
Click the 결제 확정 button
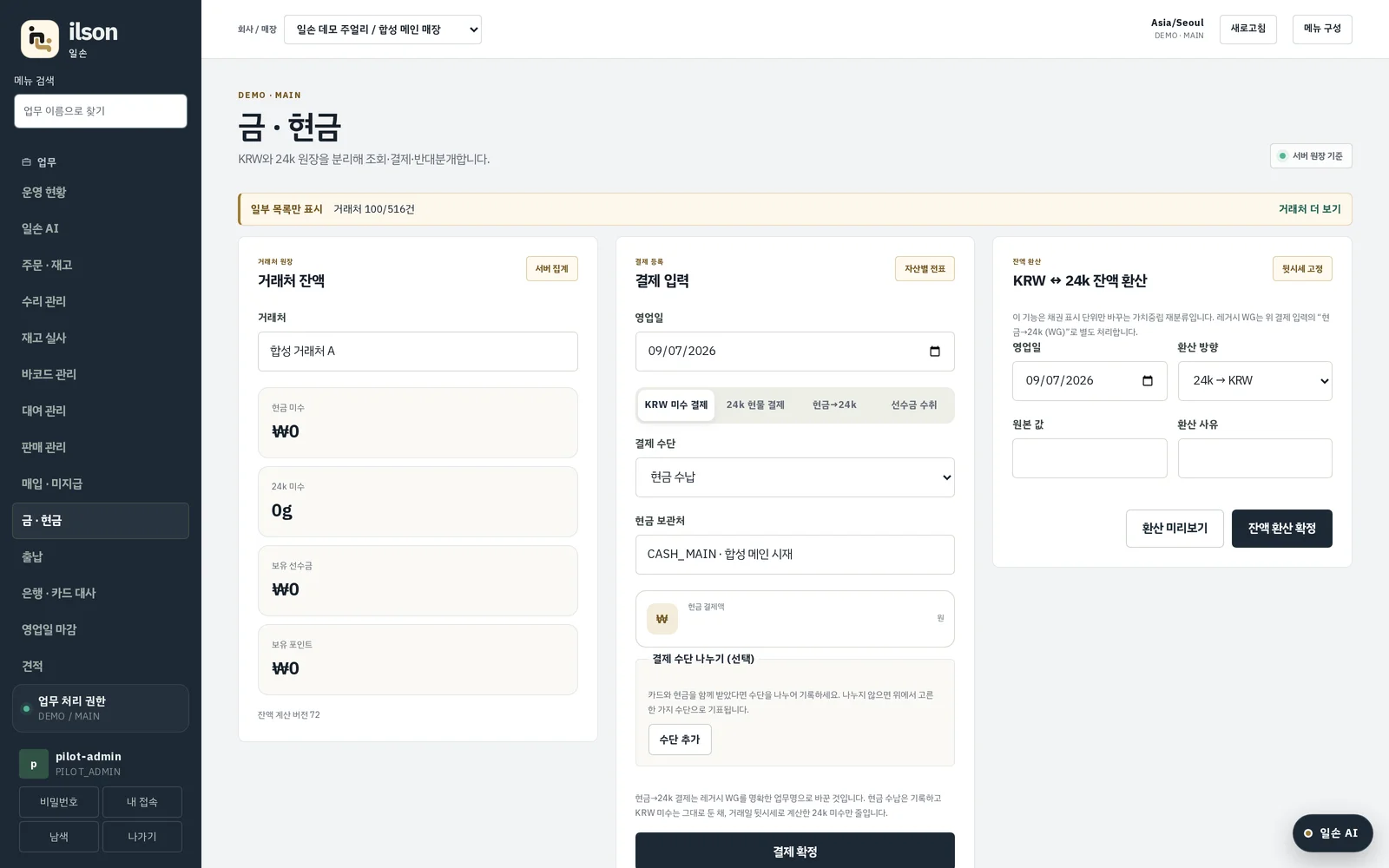[x=795, y=852]
